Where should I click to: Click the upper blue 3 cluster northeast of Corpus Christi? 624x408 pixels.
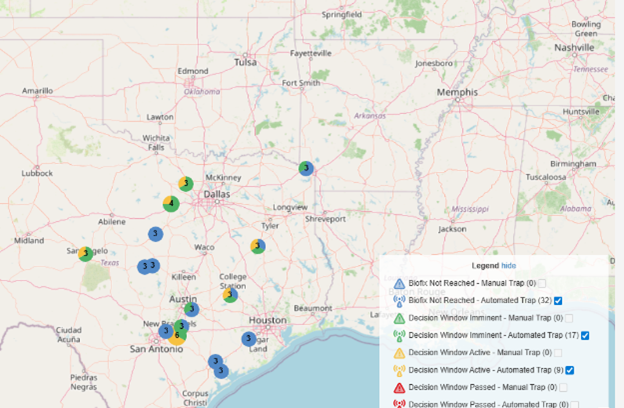pyautogui.click(x=215, y=361)
